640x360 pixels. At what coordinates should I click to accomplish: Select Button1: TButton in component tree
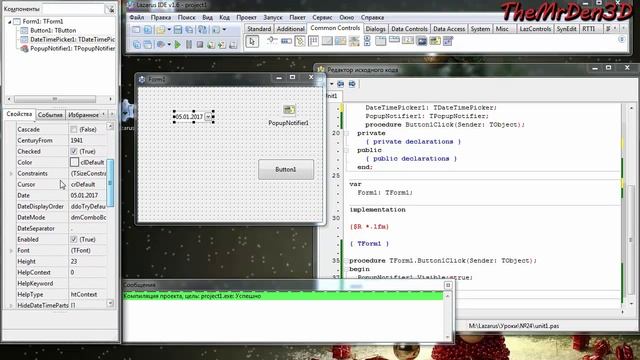[53, 31]
